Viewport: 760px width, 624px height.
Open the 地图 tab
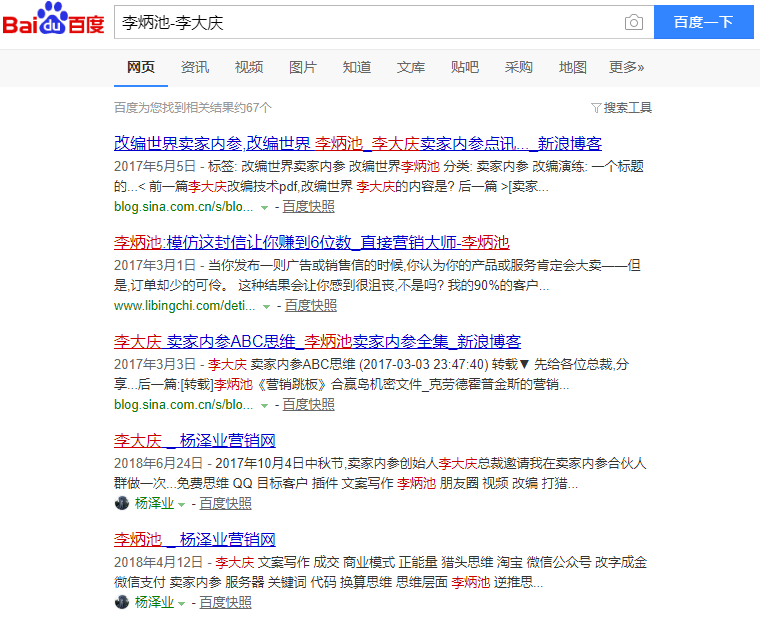click(x=572, y=67)
